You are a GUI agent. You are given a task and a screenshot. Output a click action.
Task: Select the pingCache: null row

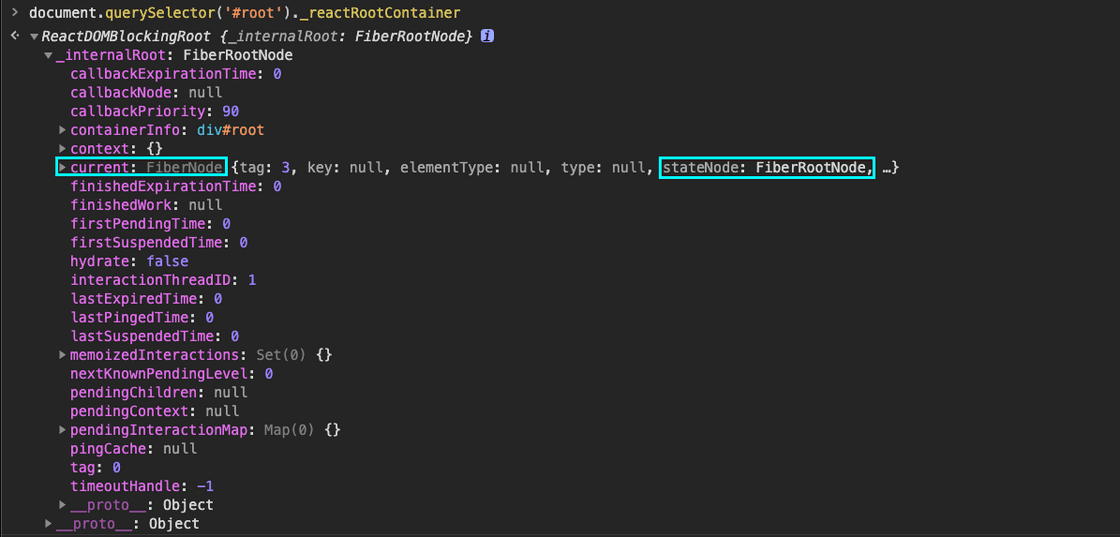134,448
